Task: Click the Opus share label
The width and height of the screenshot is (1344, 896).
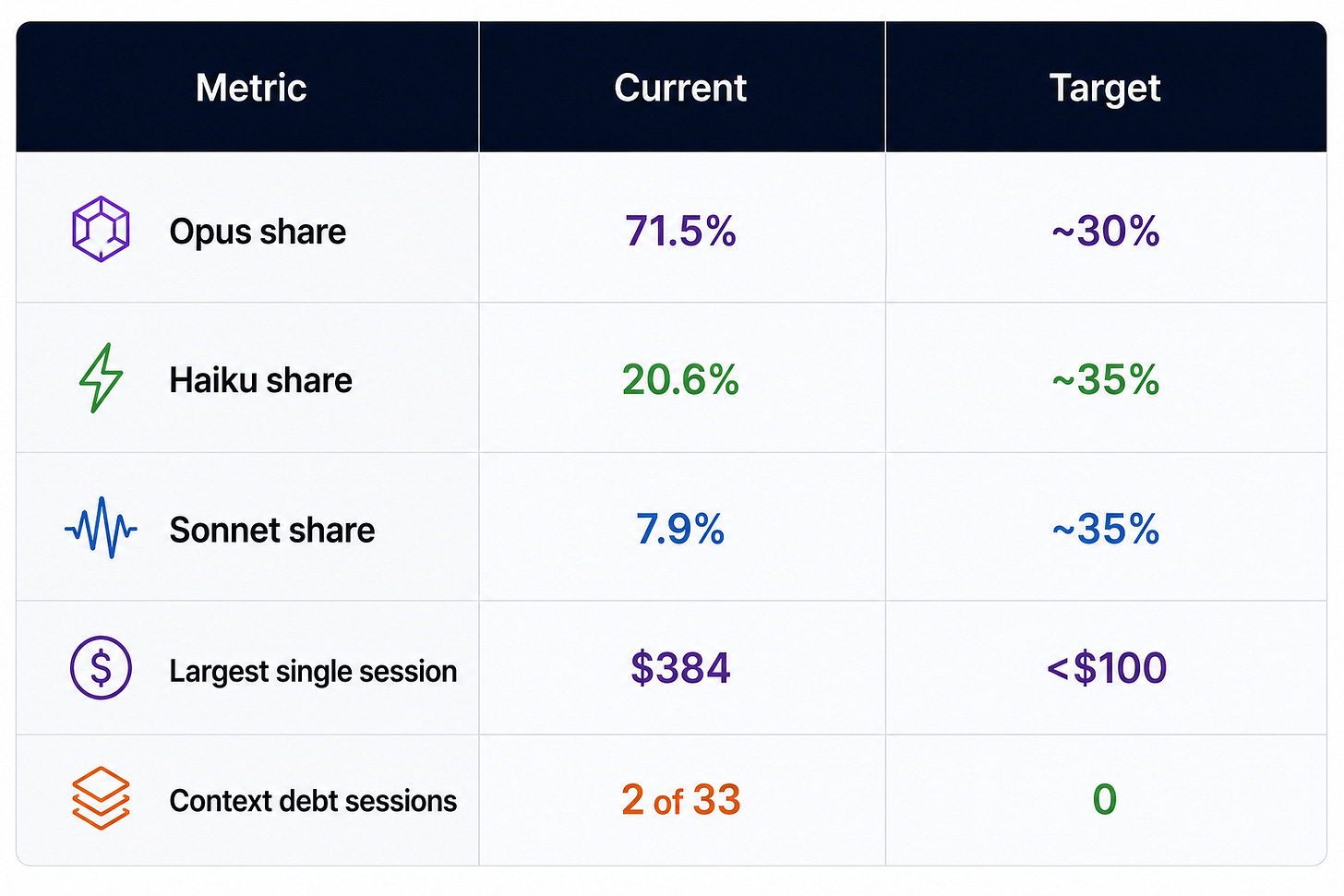Action: [x=258, y=232]
